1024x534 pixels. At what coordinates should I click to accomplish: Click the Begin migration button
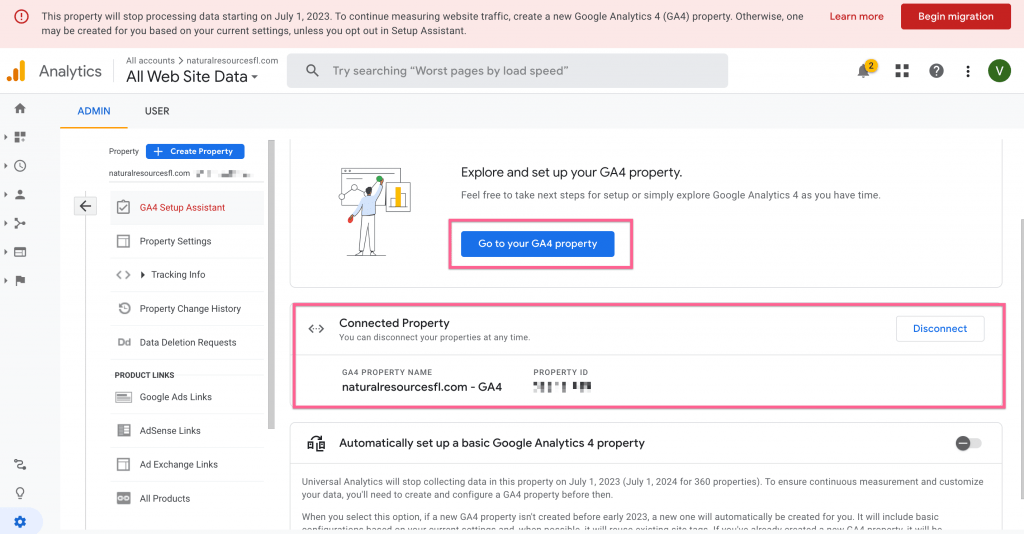pos(955,16)
